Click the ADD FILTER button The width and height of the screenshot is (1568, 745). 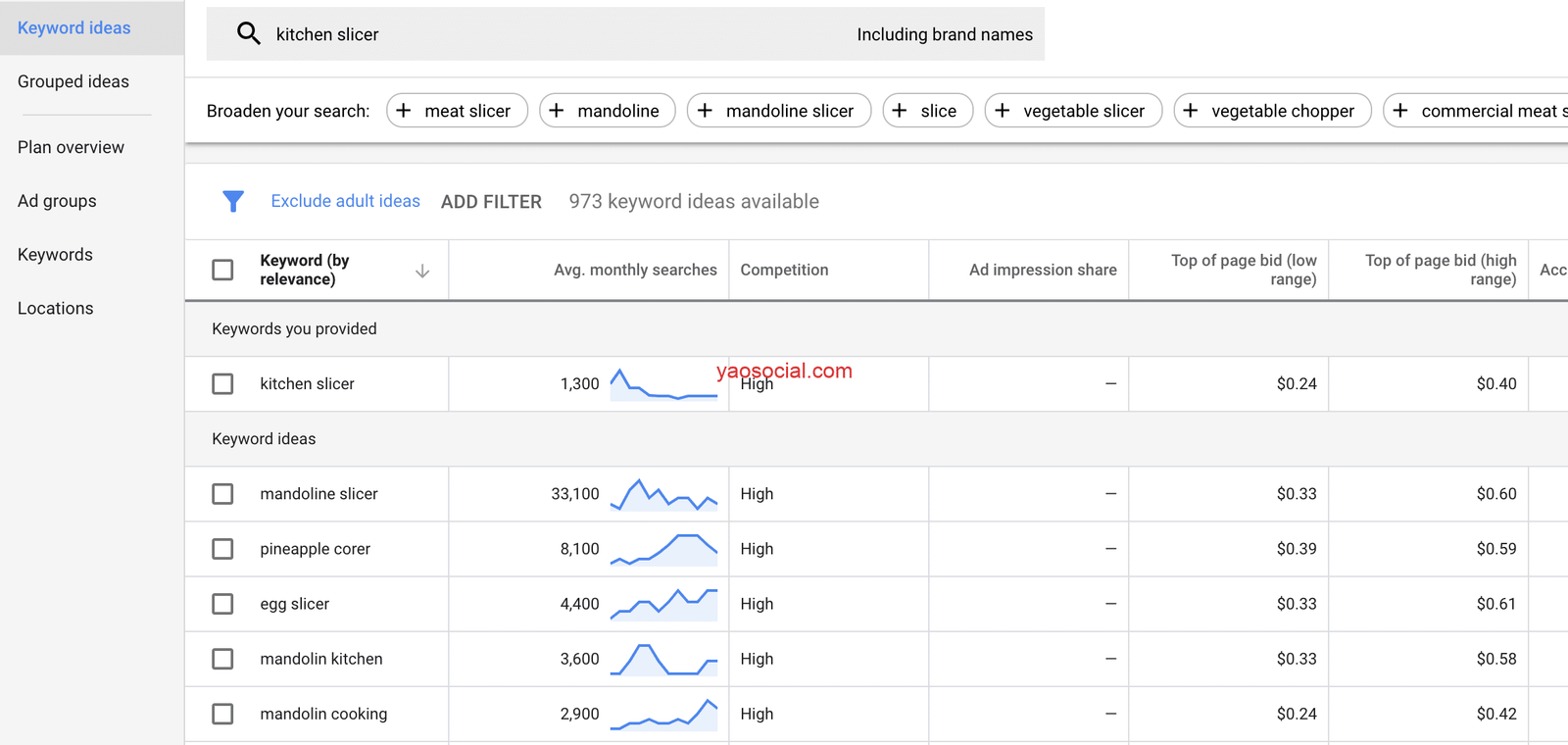tap(491, 202)
